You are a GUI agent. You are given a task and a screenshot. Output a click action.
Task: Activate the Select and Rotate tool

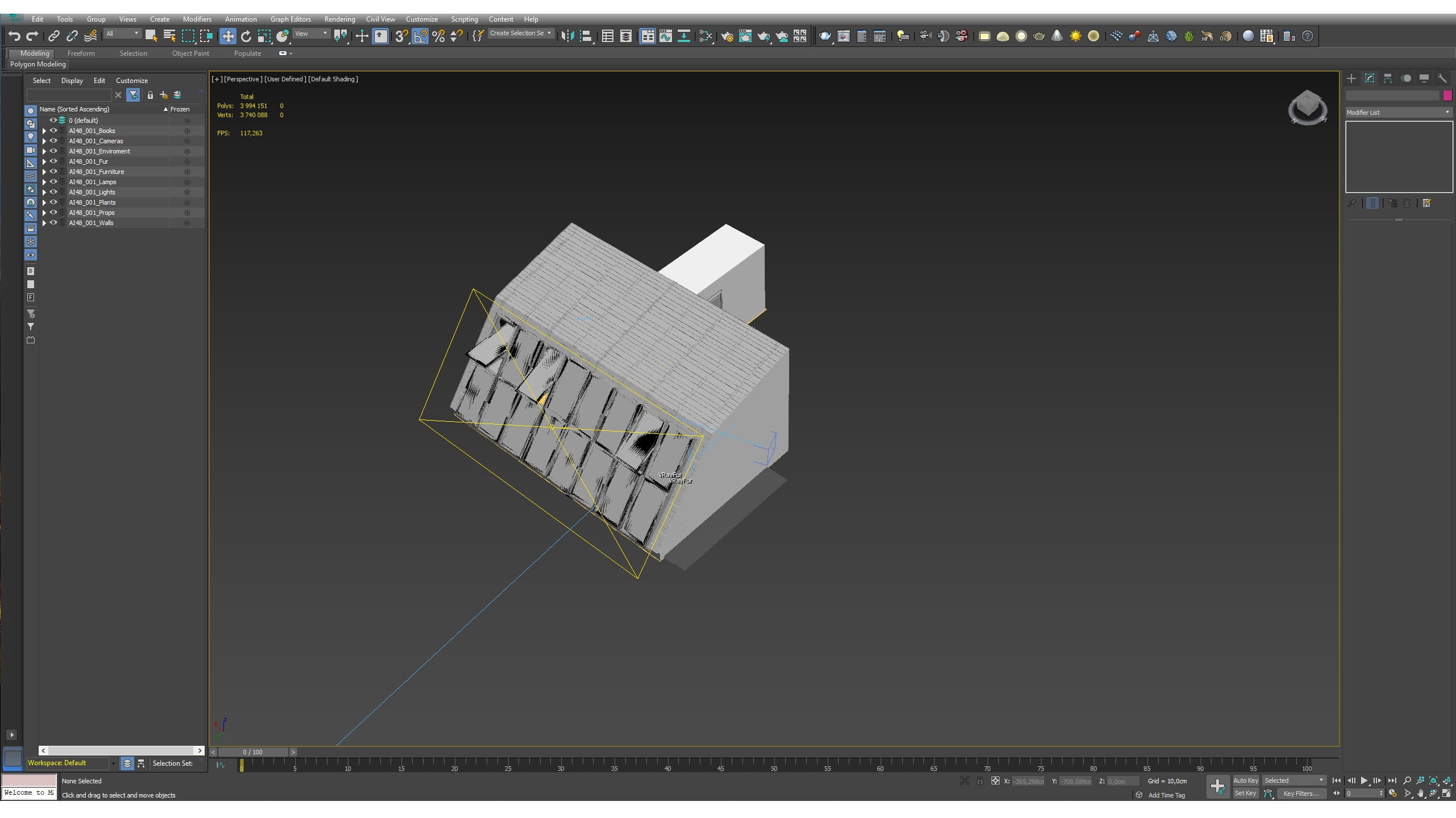pyautogui.click(x=246, y=36)
